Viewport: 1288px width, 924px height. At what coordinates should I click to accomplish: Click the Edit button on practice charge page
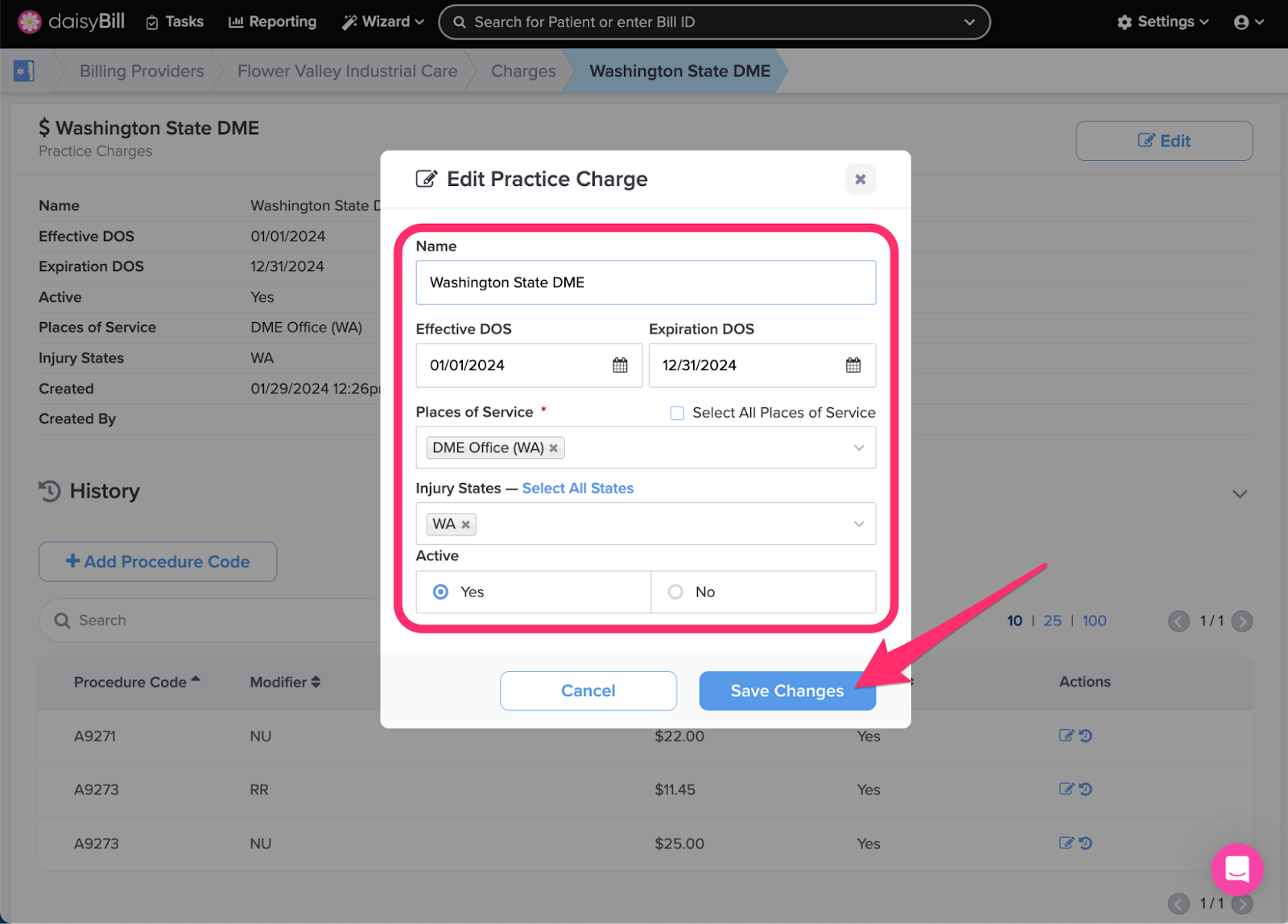(x=1164, y=141)
